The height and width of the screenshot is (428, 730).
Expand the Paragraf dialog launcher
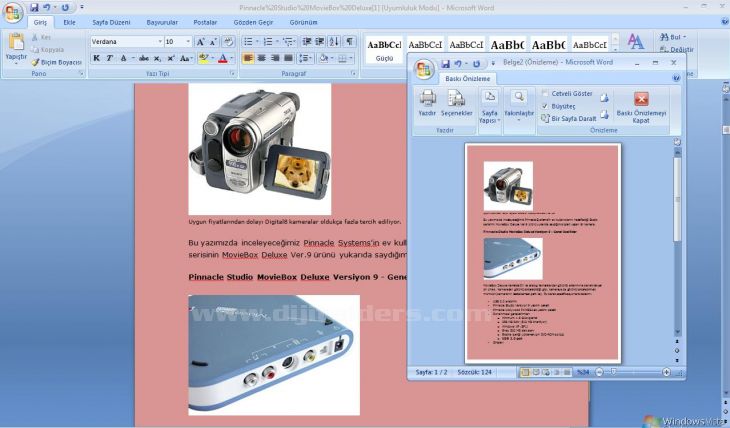click(x=353, y=74)
